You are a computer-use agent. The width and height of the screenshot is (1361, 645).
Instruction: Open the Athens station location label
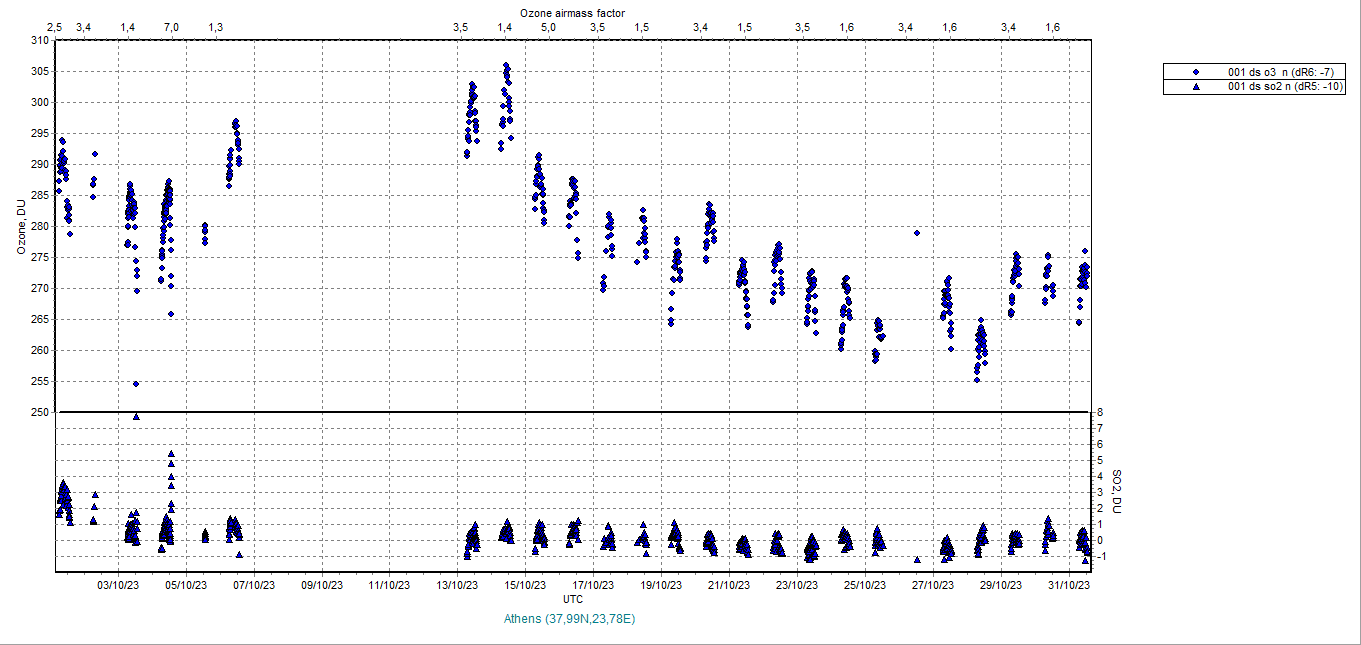[x=570, y=619]
